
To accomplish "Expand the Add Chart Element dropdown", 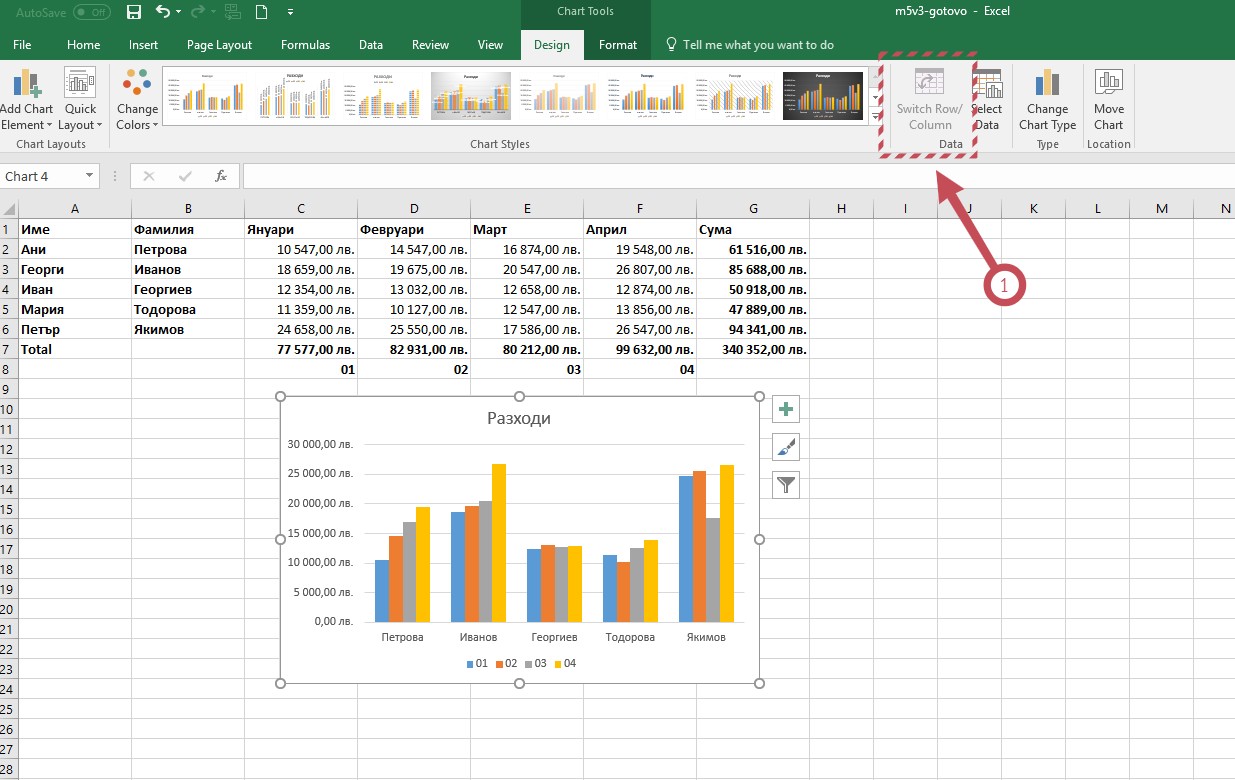I will tap(26, 100).
